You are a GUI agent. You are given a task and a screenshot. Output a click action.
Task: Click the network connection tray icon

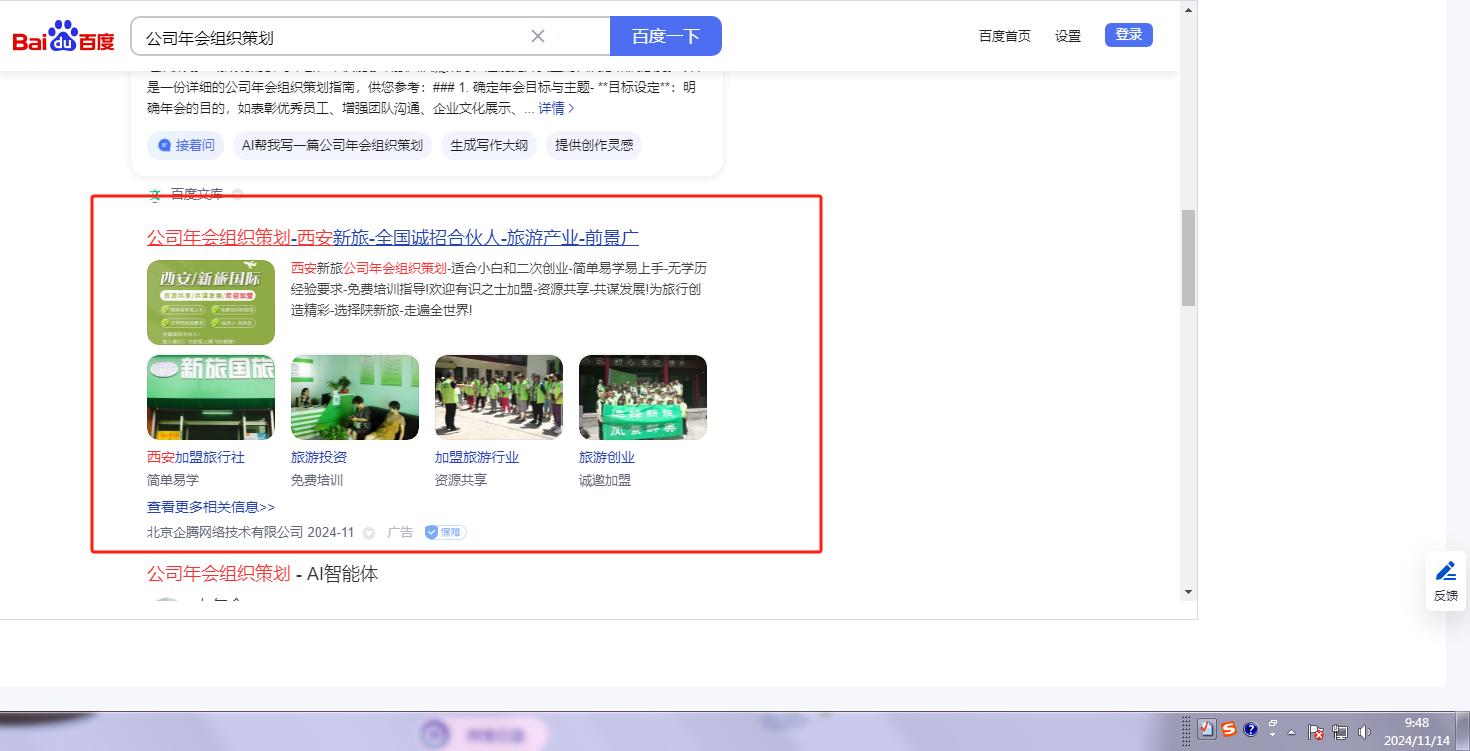[x=1339, y=731]
